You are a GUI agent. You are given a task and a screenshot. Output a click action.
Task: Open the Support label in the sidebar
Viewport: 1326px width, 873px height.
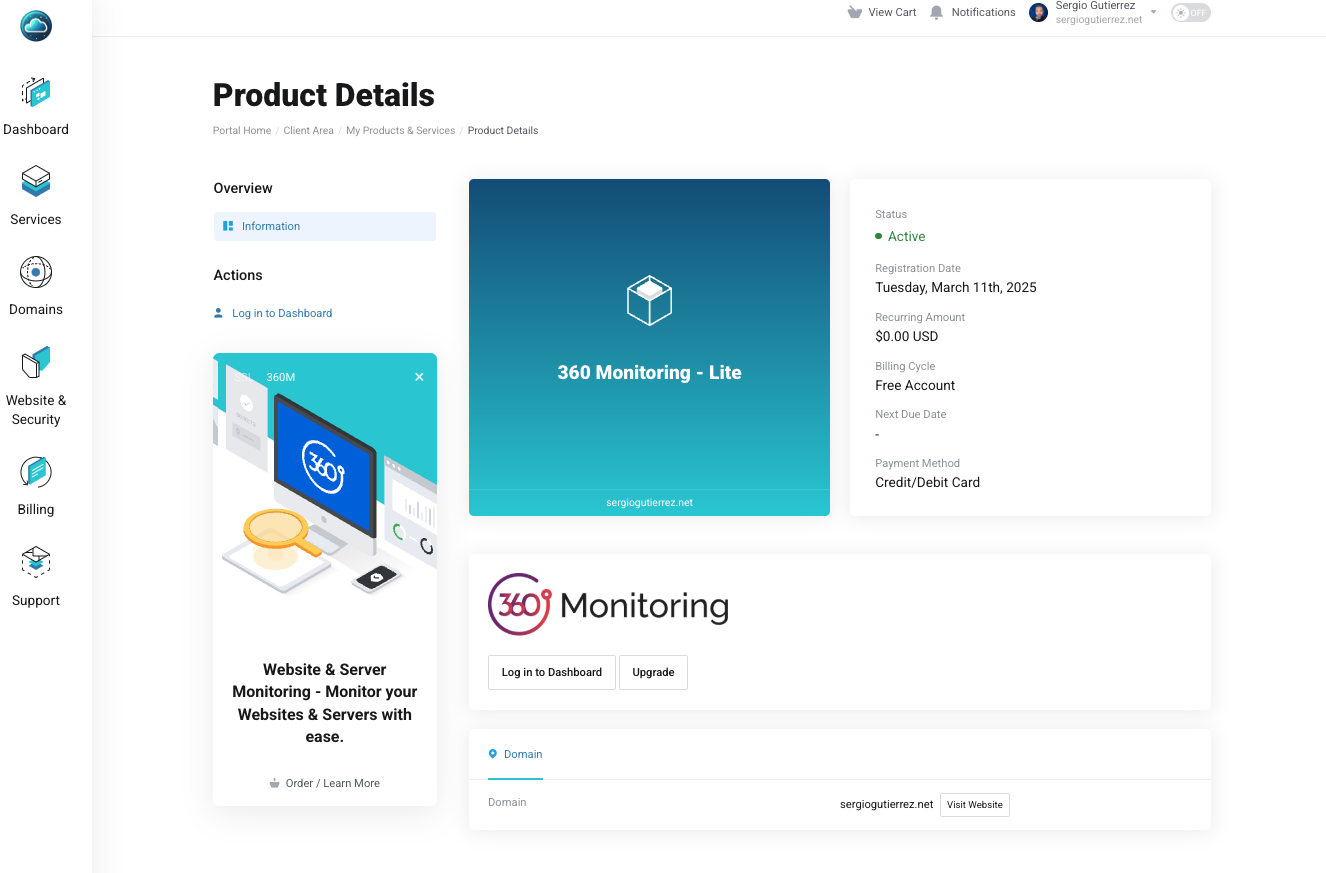pos(36,600)
